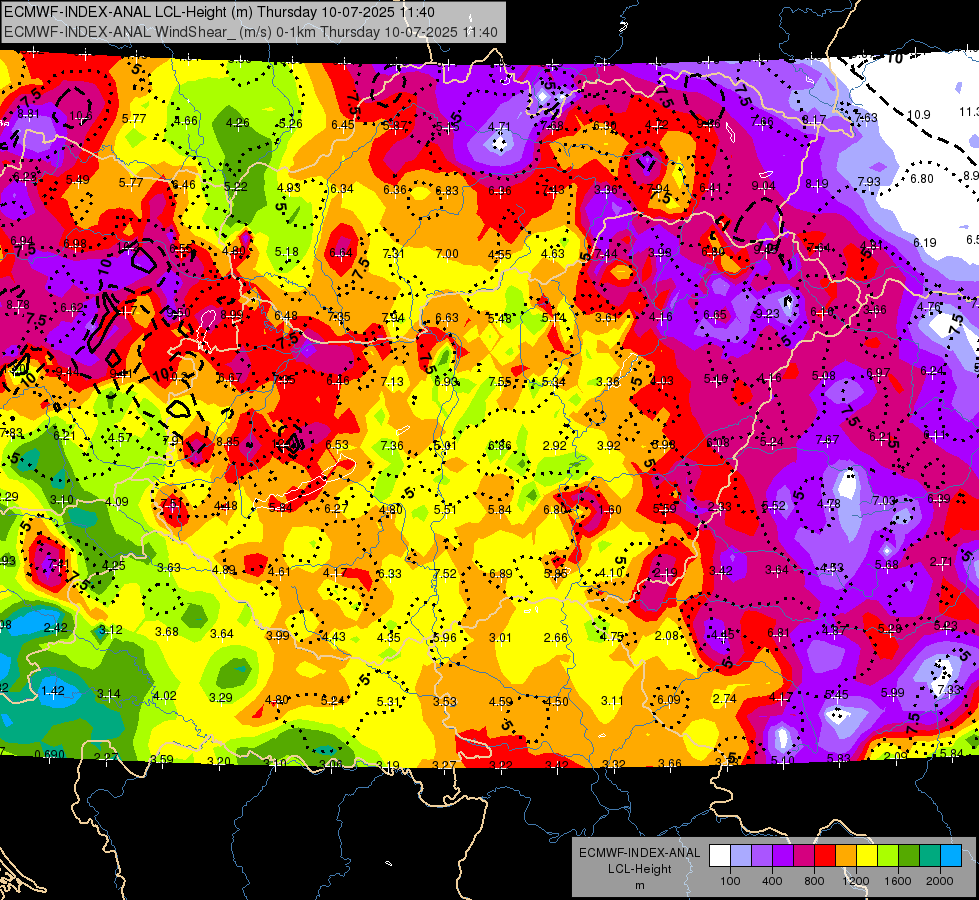Click the 0.690 grid value
Viewport: 979px width, 900px height.
49,754
